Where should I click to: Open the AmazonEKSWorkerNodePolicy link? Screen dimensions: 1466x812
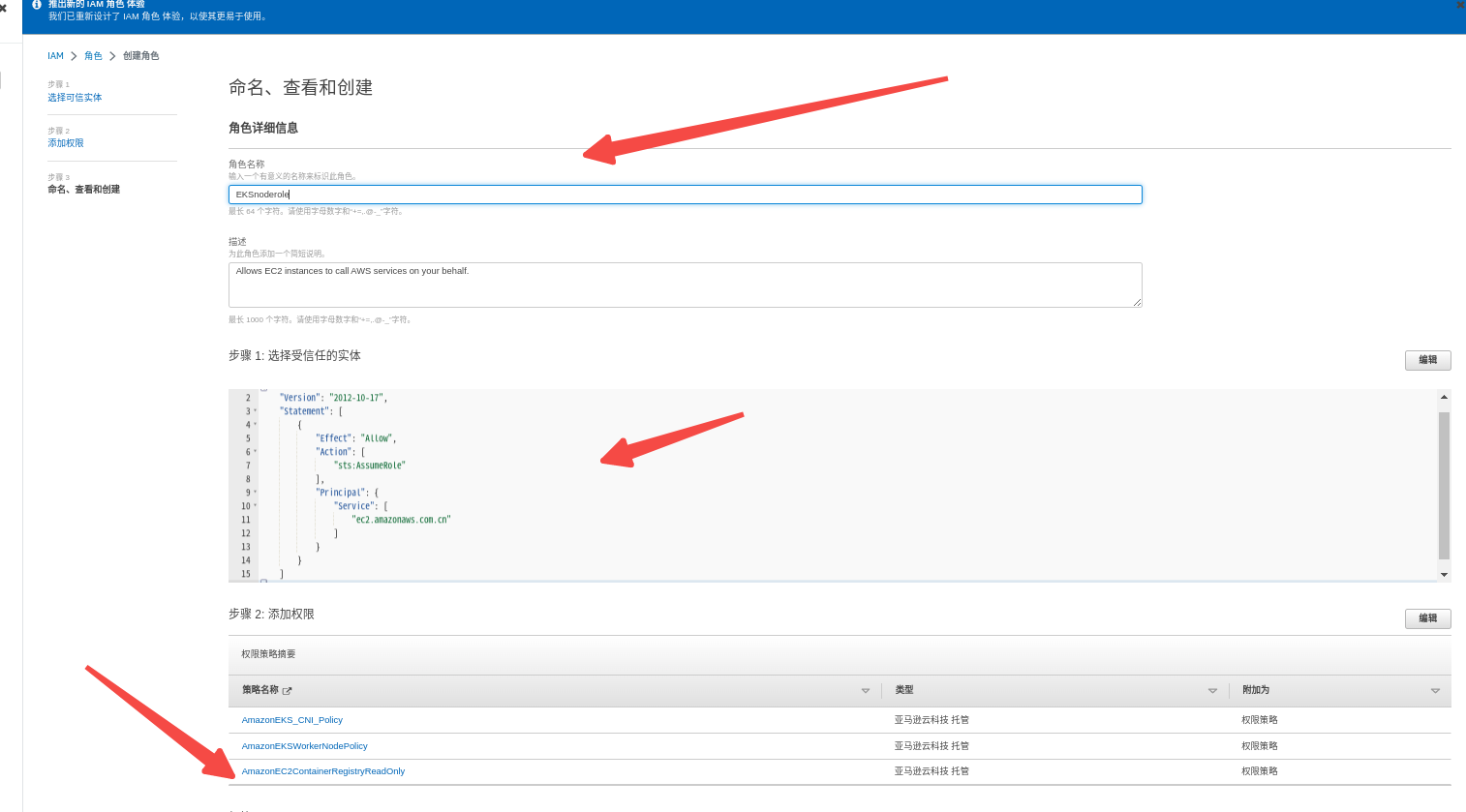(x=304, y=746)
